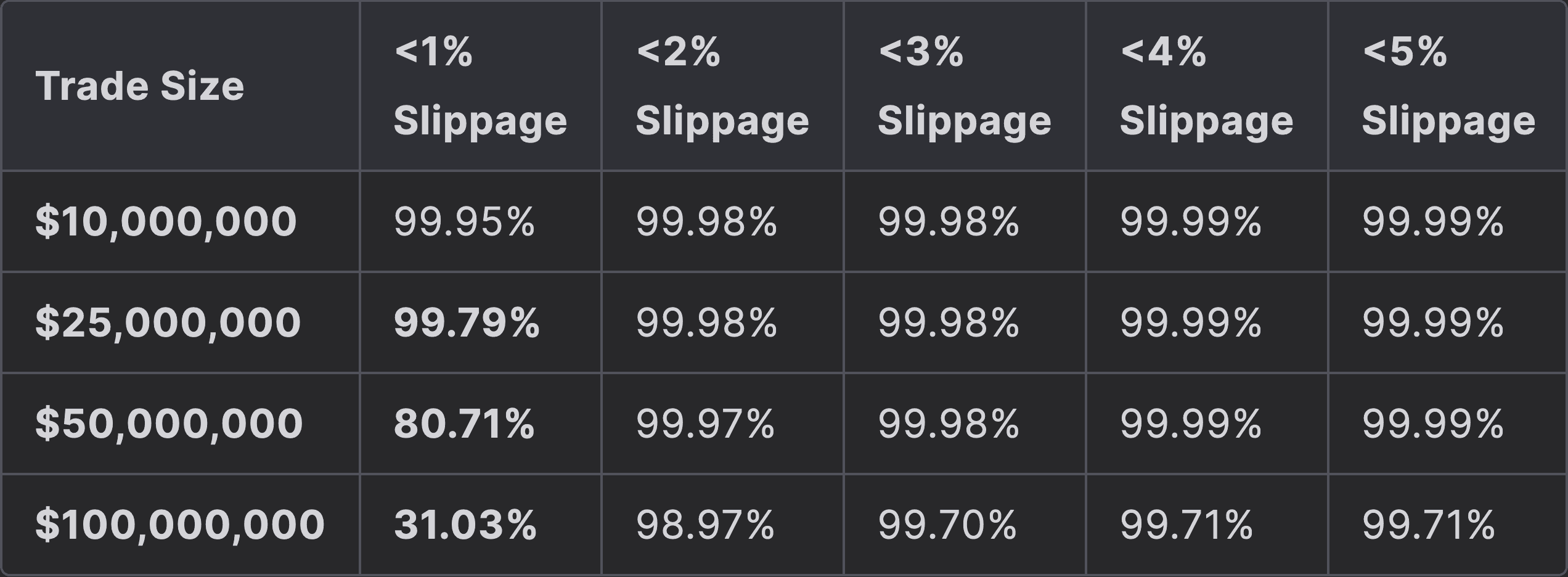Click the $10,000,000 trade size row
1568x577 pixels.
point(166,221)
